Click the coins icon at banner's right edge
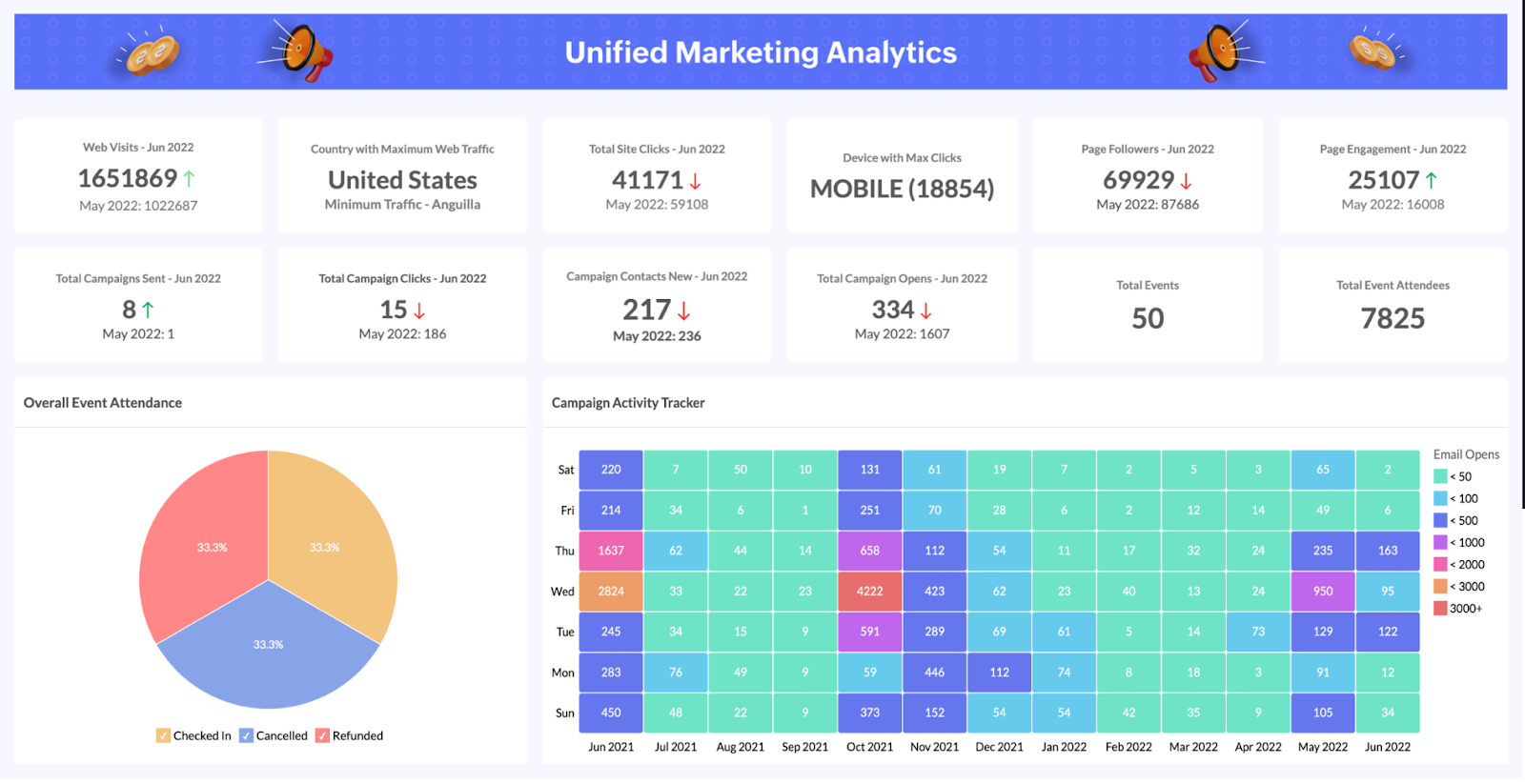The height and width of the screenshot is (784, 1525). 1373,51
